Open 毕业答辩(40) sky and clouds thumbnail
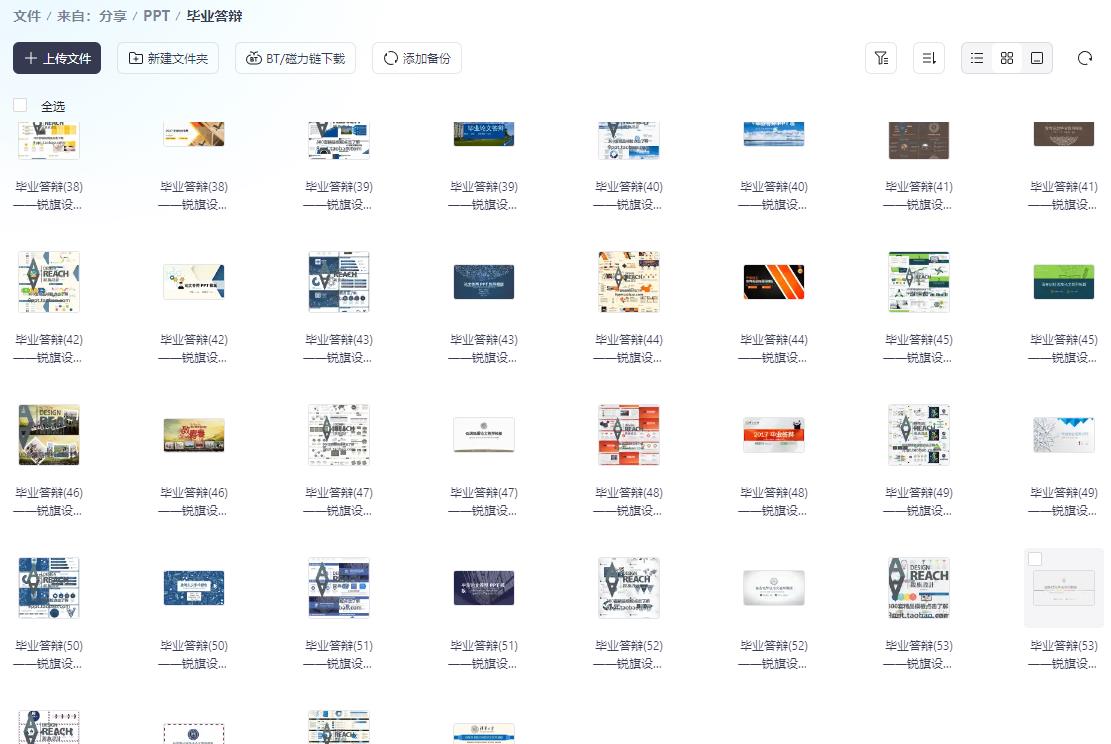The height and width of the screenshot is (744, 1111). (x=774, y=134)
